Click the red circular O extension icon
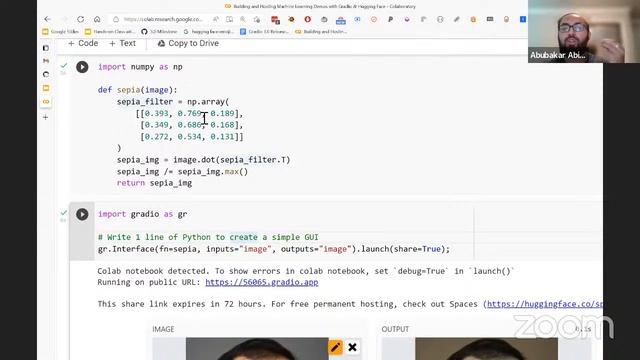Screen dimensions: 640x360 coord(308,19)
